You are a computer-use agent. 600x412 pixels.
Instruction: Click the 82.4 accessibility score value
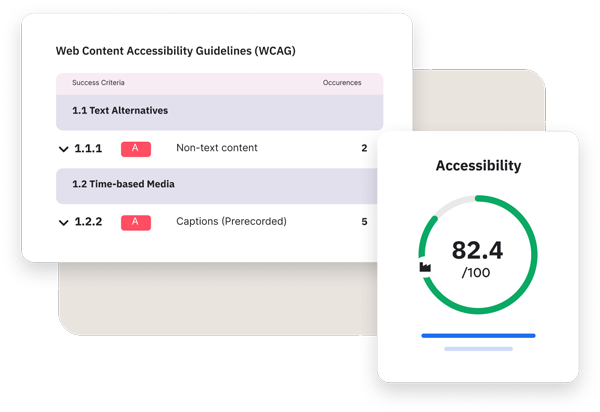[x=477, y=250]
